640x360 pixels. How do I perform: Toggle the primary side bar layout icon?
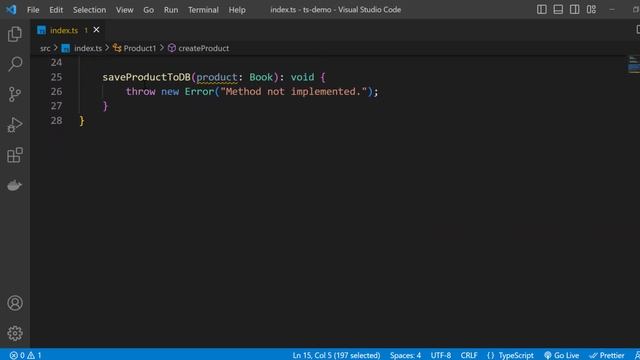coord(542,9)
